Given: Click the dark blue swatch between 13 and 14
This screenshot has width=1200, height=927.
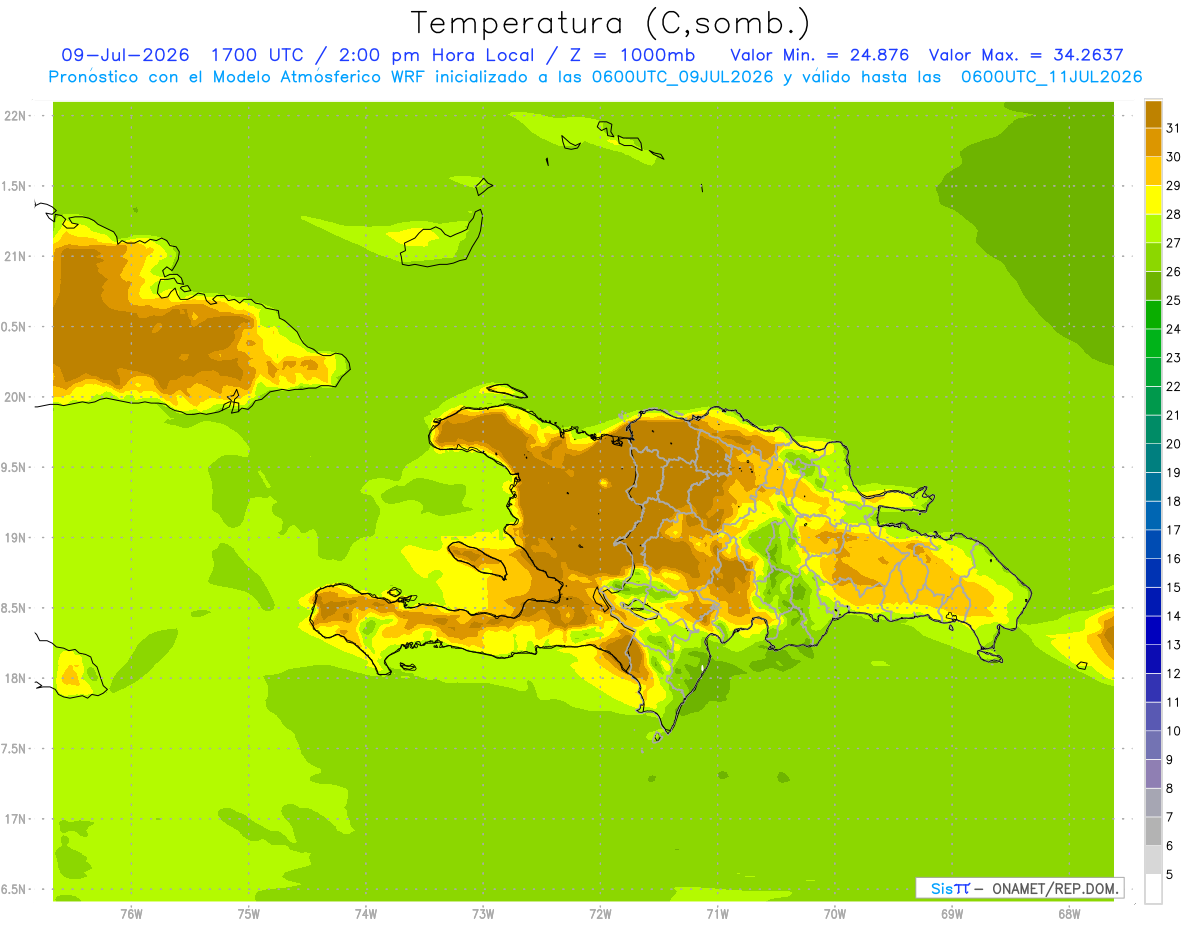Looking at the screenshot, I should click(1153, 630).
